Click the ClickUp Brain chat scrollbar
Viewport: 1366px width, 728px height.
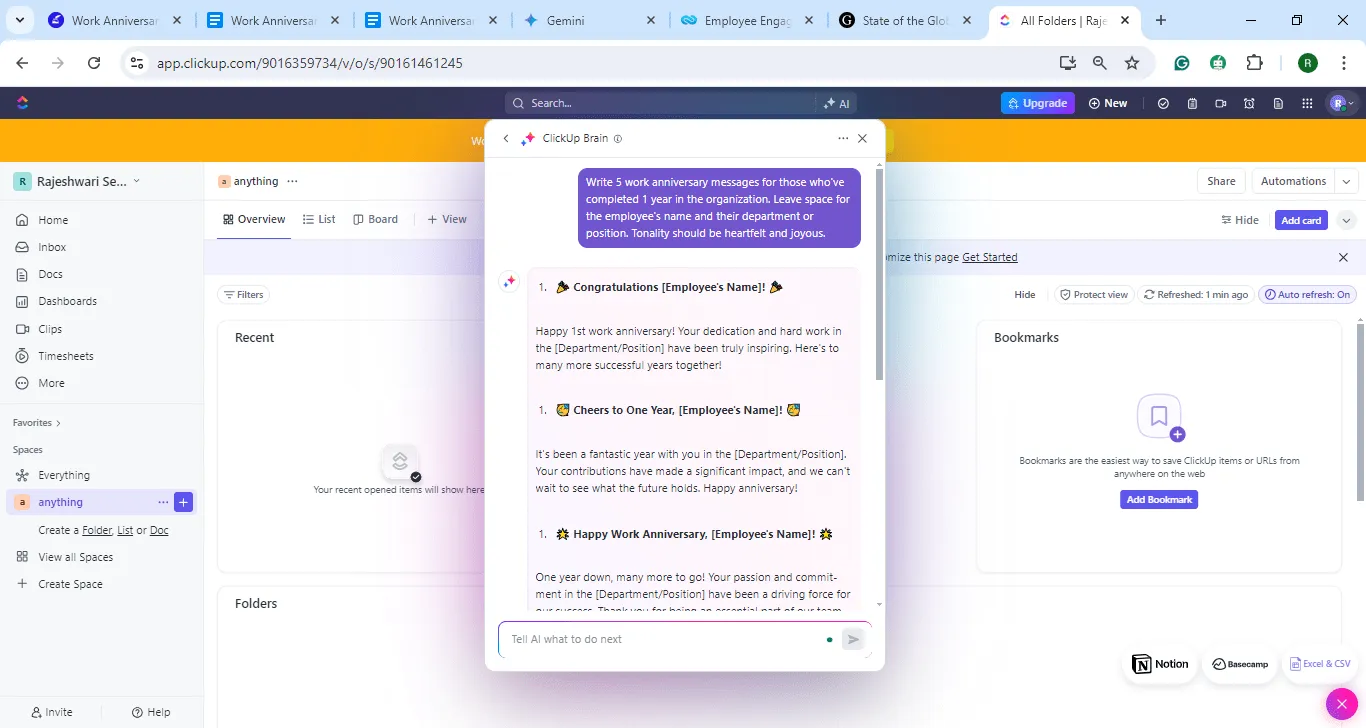pos(879,275)
